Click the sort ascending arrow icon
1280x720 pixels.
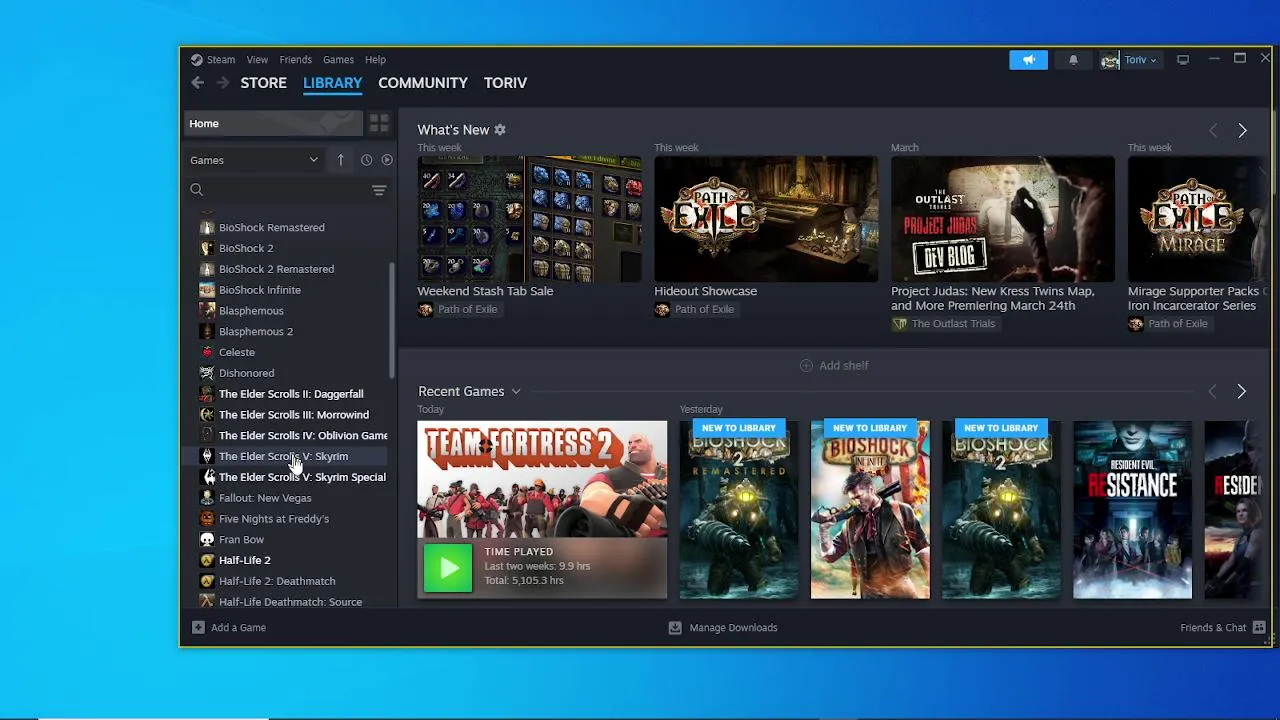[340, 160]
